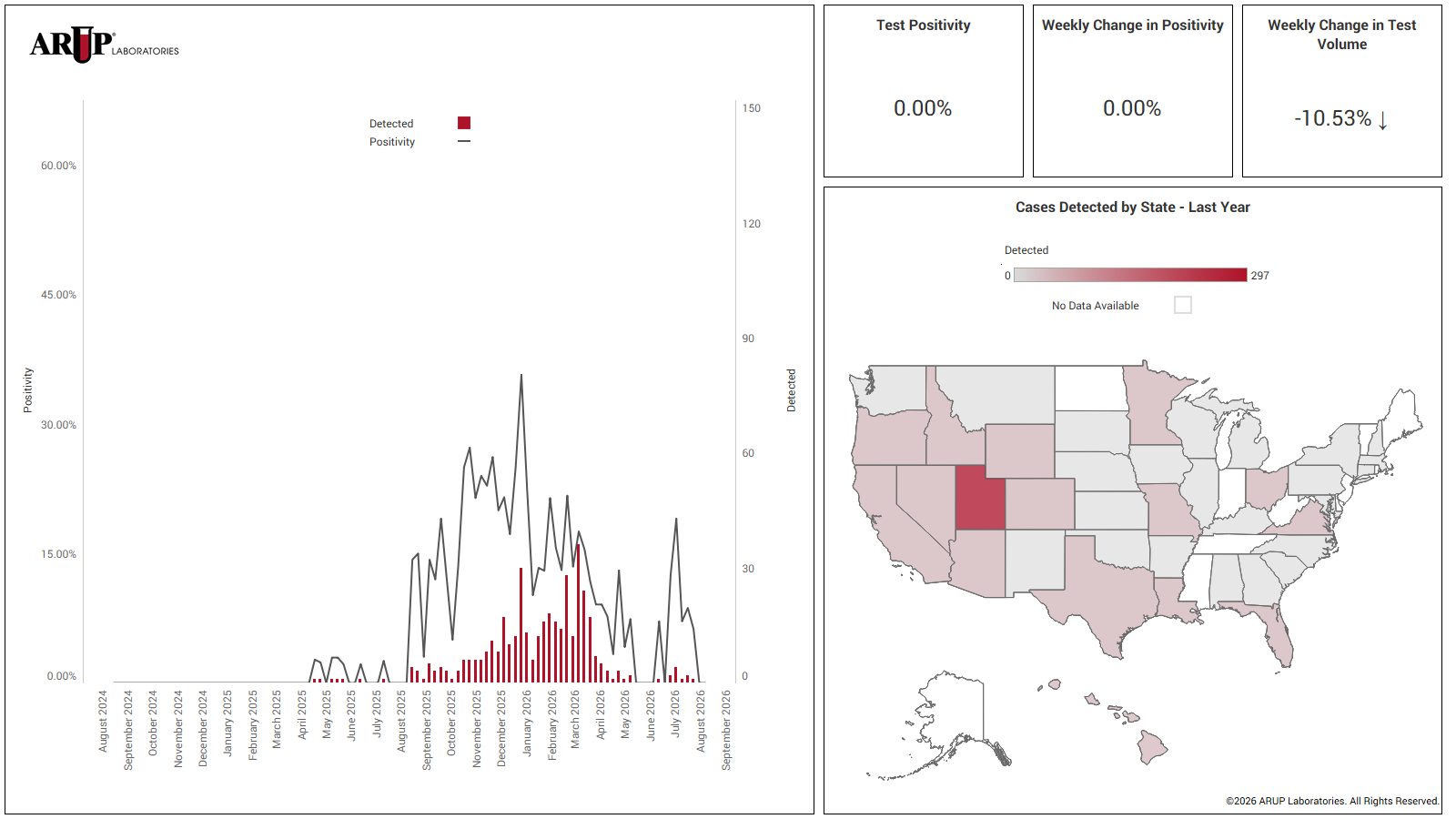Viewport: 1456px width, 819px height.
Task: Click the ARUP Laboratories logo
Action: coord(105,45)
